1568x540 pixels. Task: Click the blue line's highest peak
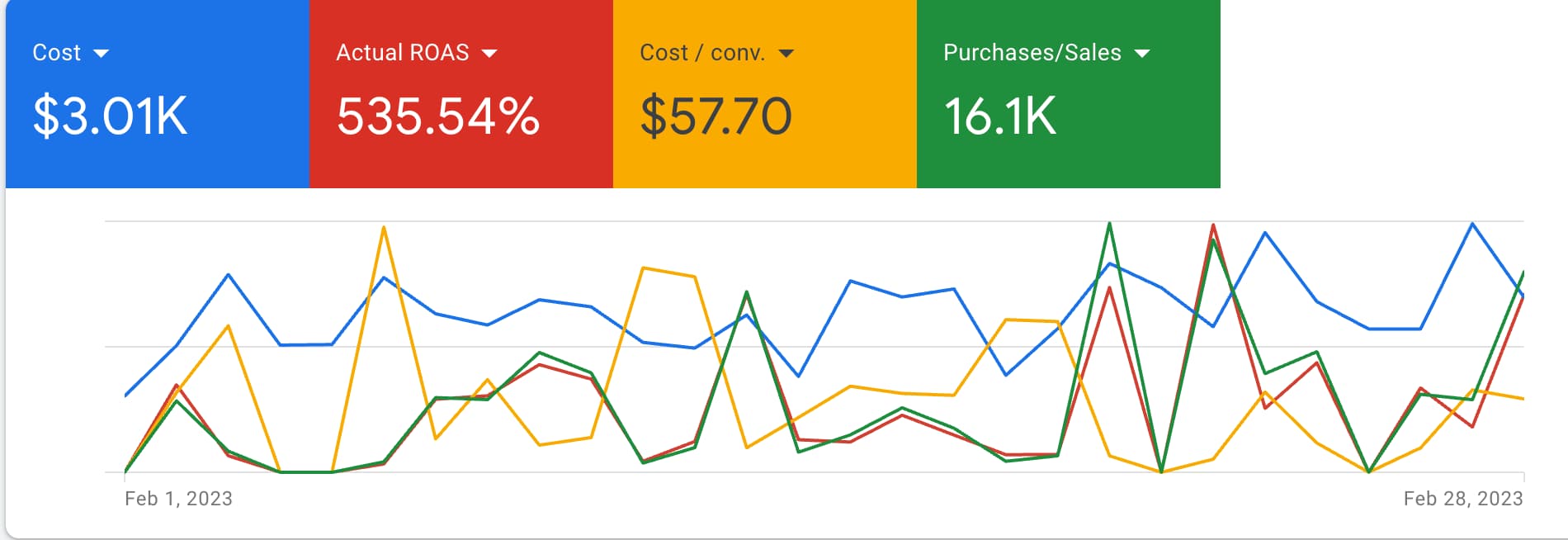[x=1472, y=224]
